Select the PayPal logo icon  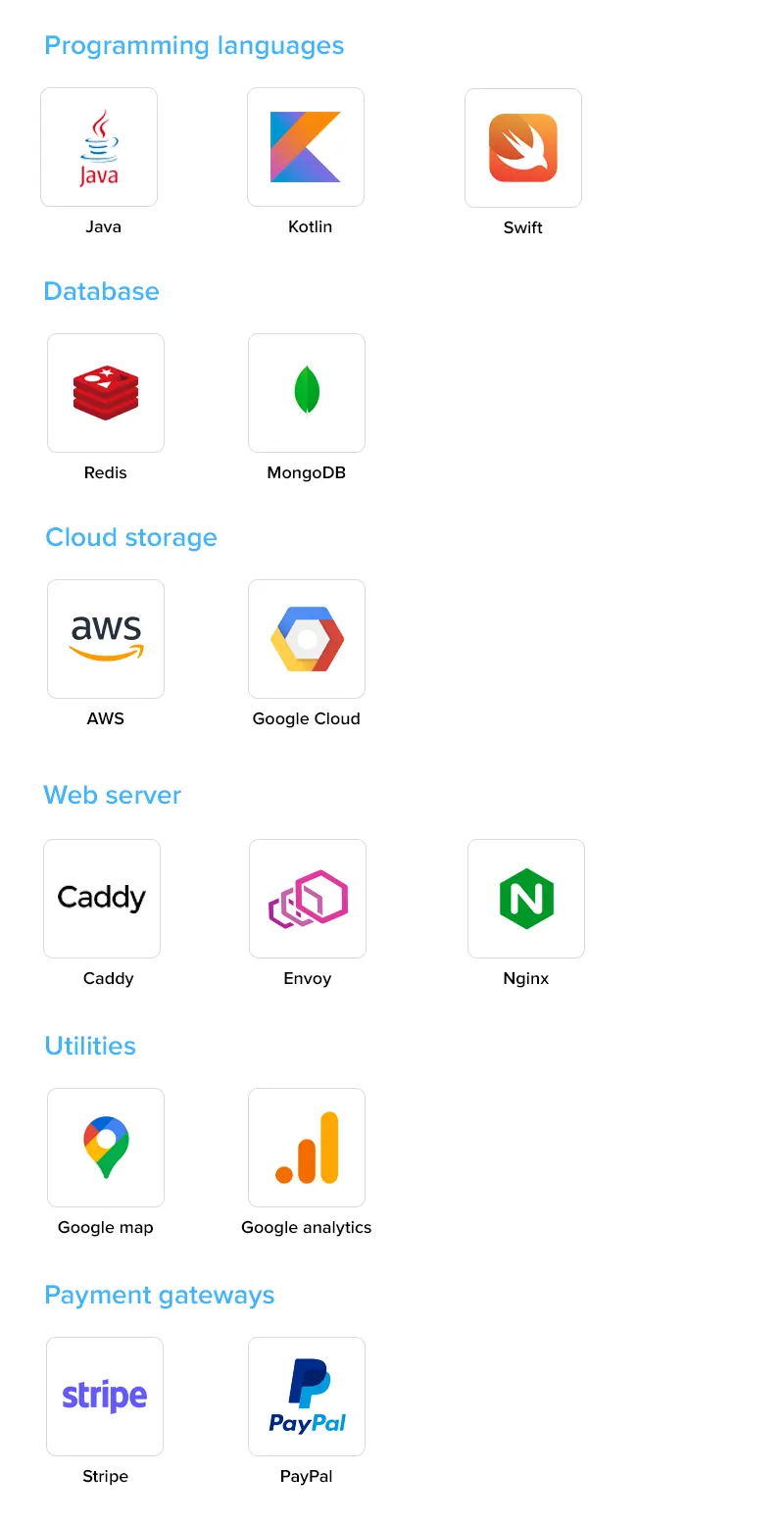click(x=307, y=1397)
